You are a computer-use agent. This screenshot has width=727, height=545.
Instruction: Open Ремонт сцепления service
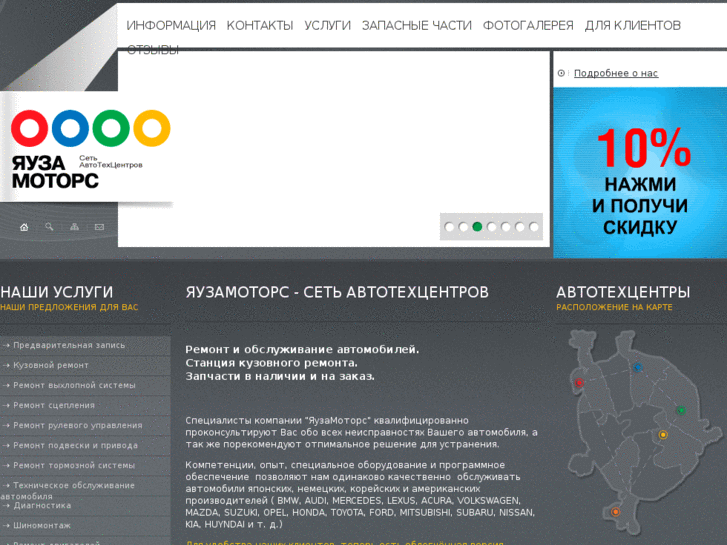(85, 405)
